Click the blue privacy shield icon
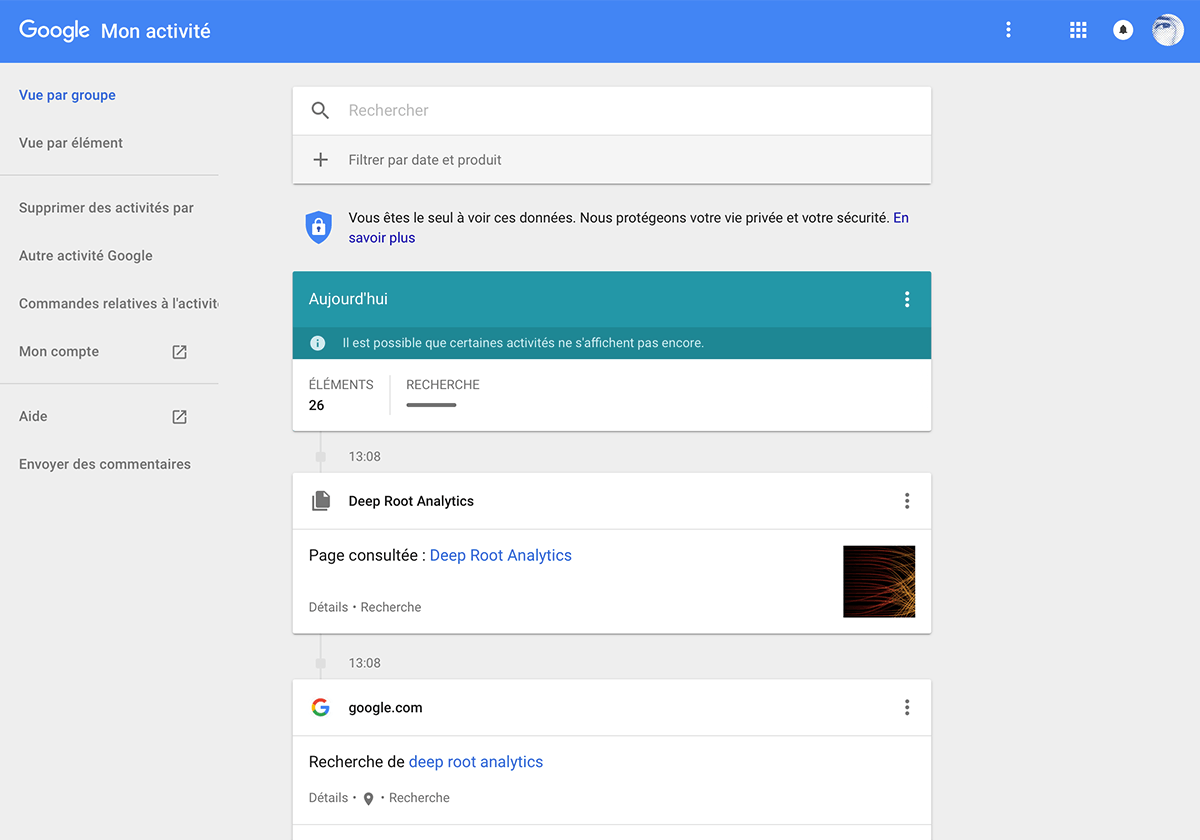1200x840 pixels. click(318, 227)
